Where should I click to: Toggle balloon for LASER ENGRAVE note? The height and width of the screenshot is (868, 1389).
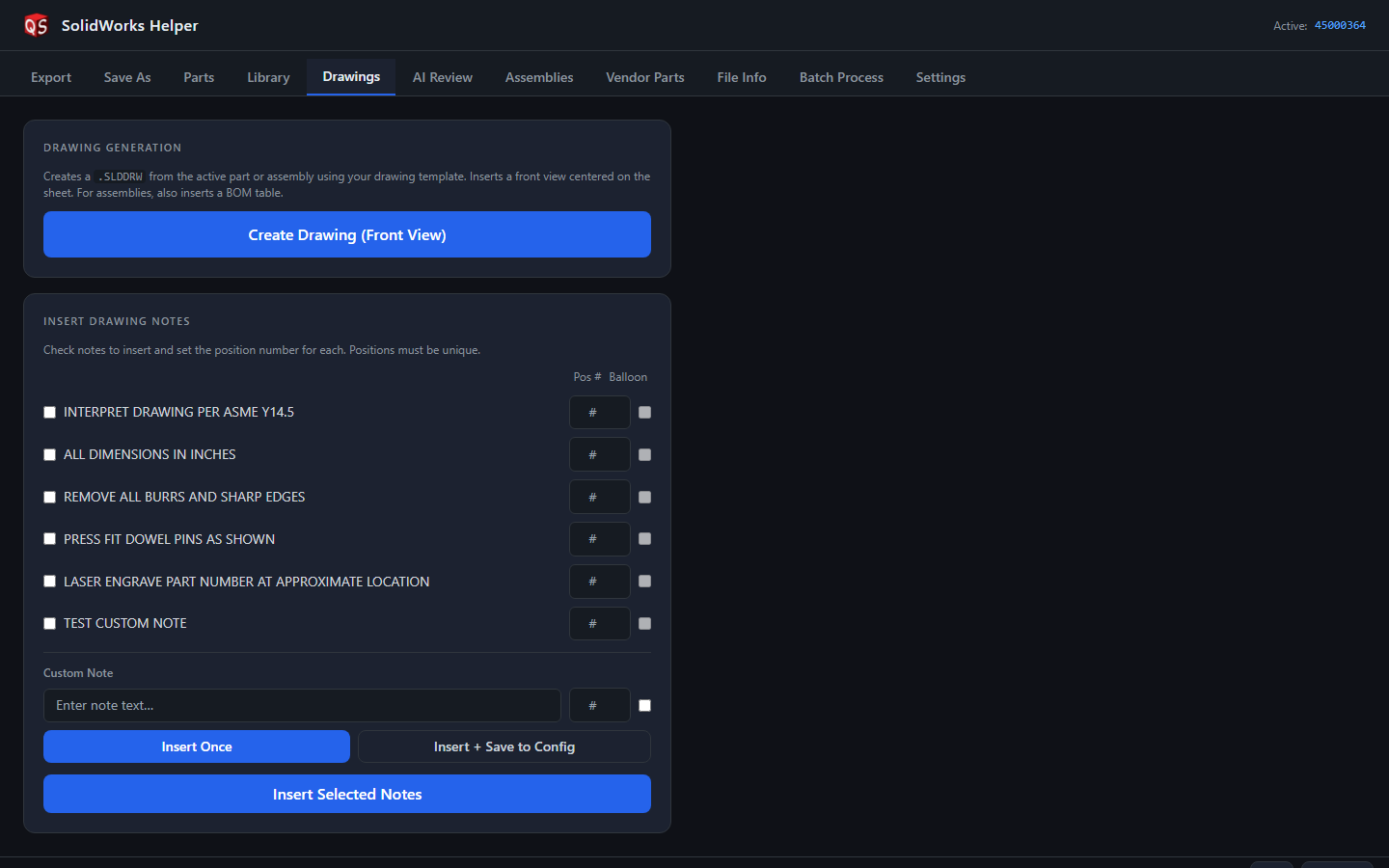[x=645, y=582]
